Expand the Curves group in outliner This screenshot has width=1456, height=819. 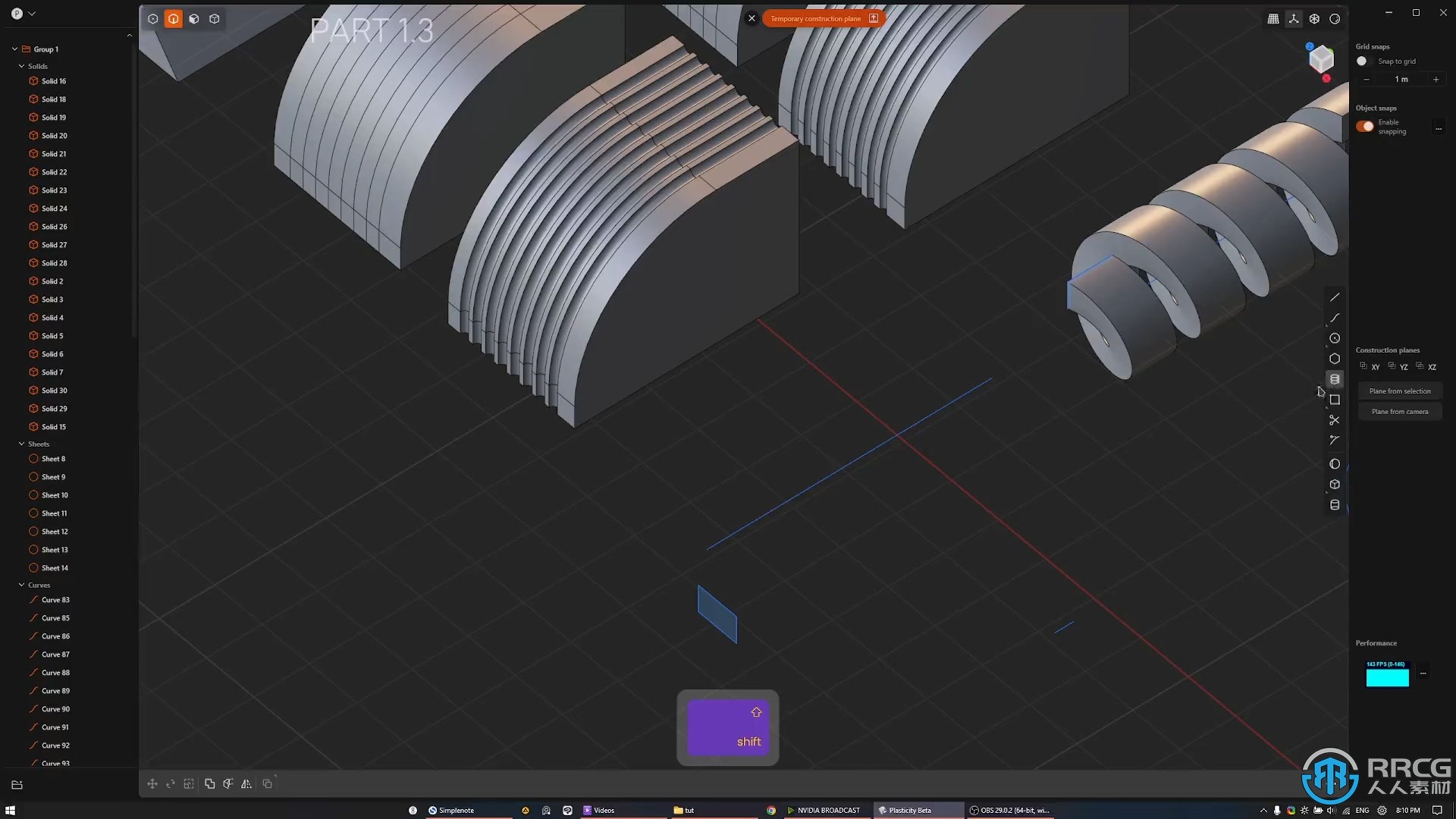point(21,584)
